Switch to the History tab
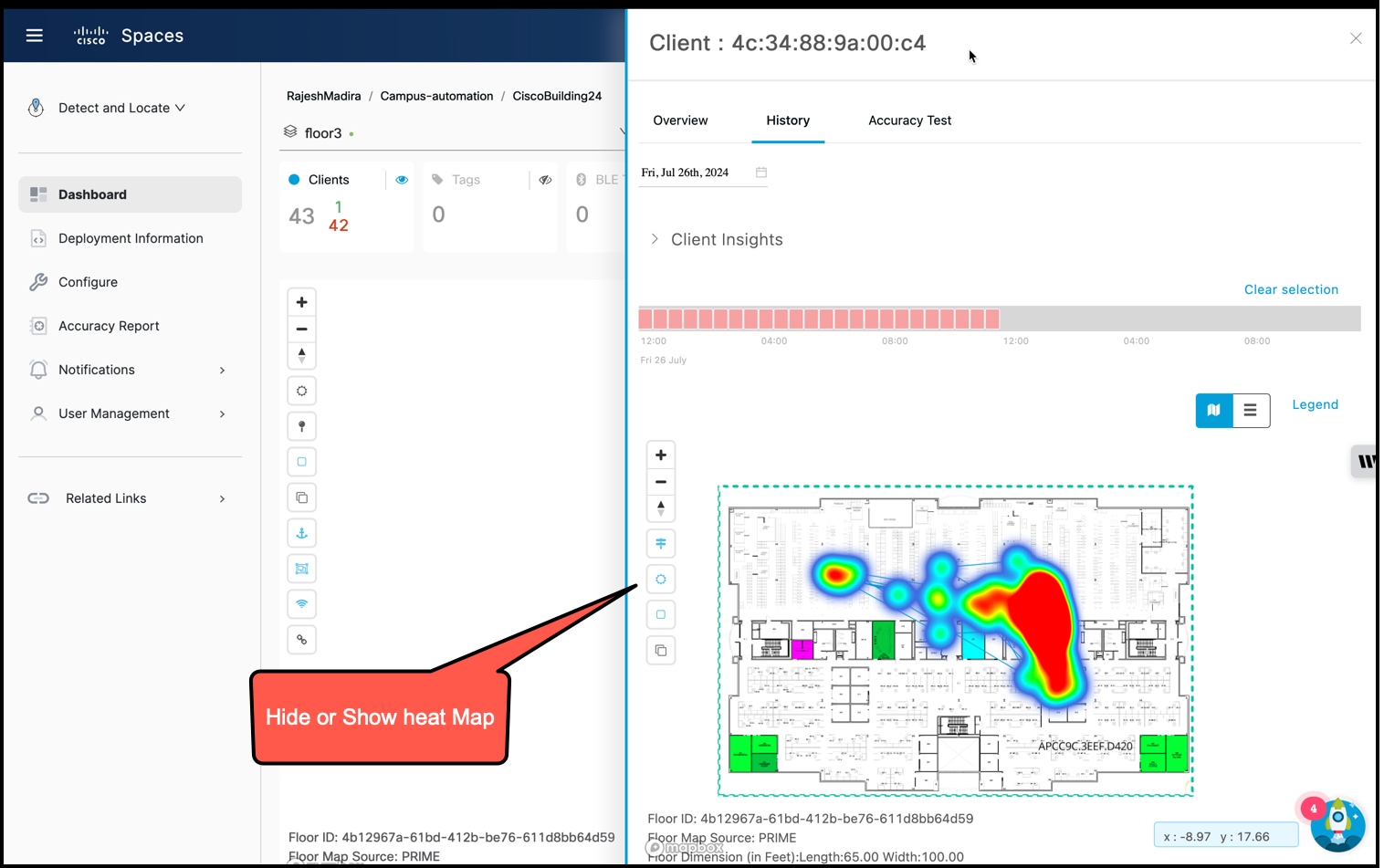 (x=788, y=120)
